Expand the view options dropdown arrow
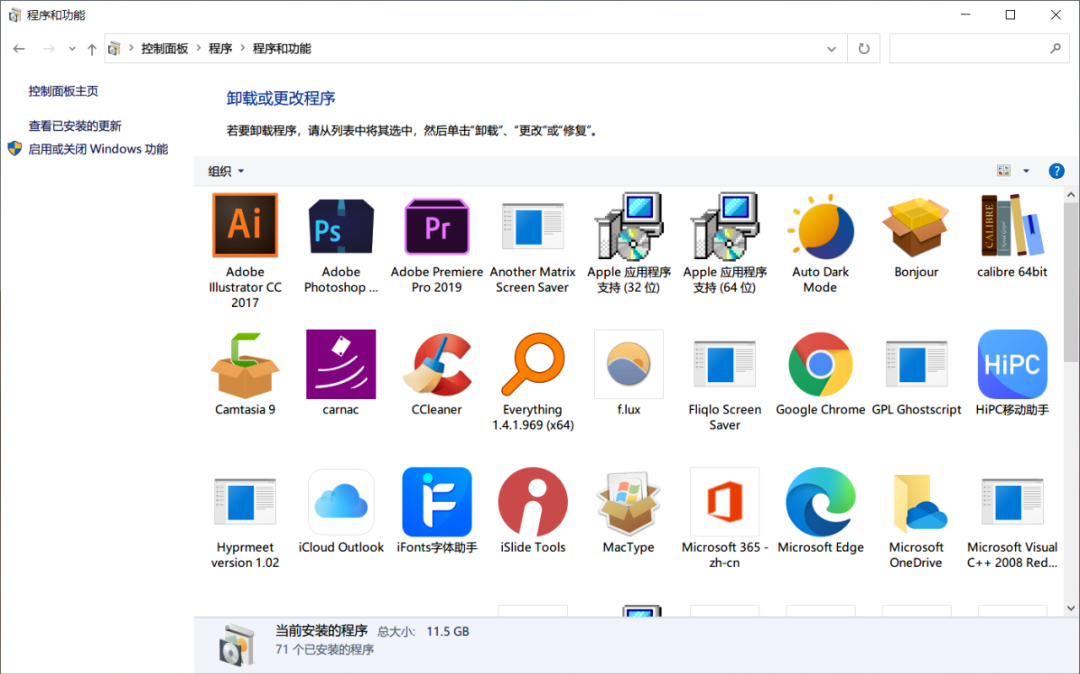This screenshot has width=1080, height=674. point(1026,171)
